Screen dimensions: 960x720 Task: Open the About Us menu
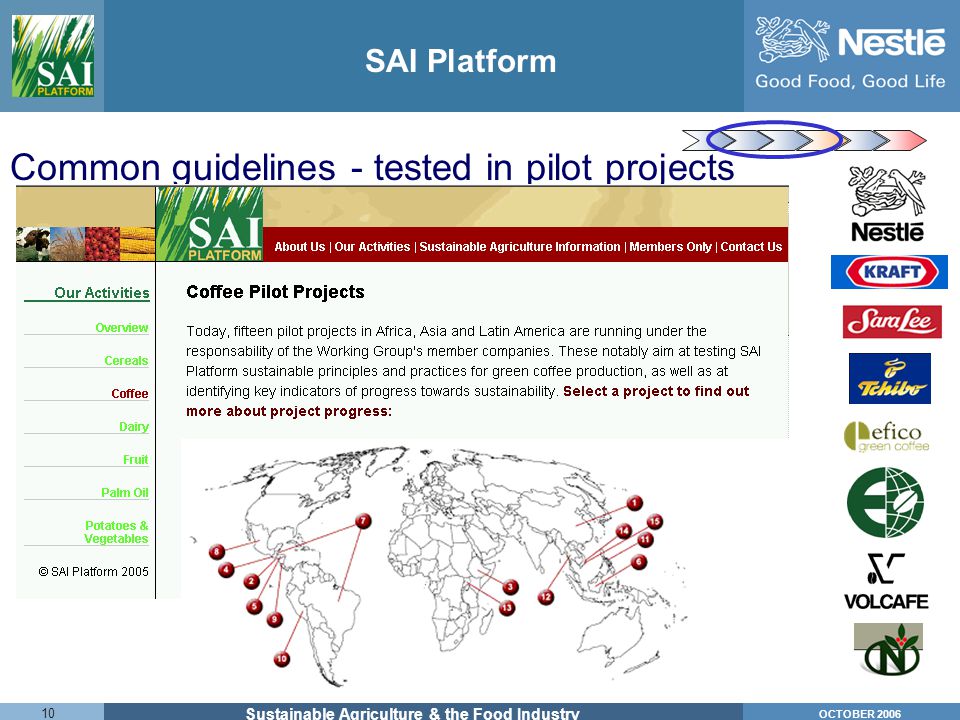coord(299,247)
